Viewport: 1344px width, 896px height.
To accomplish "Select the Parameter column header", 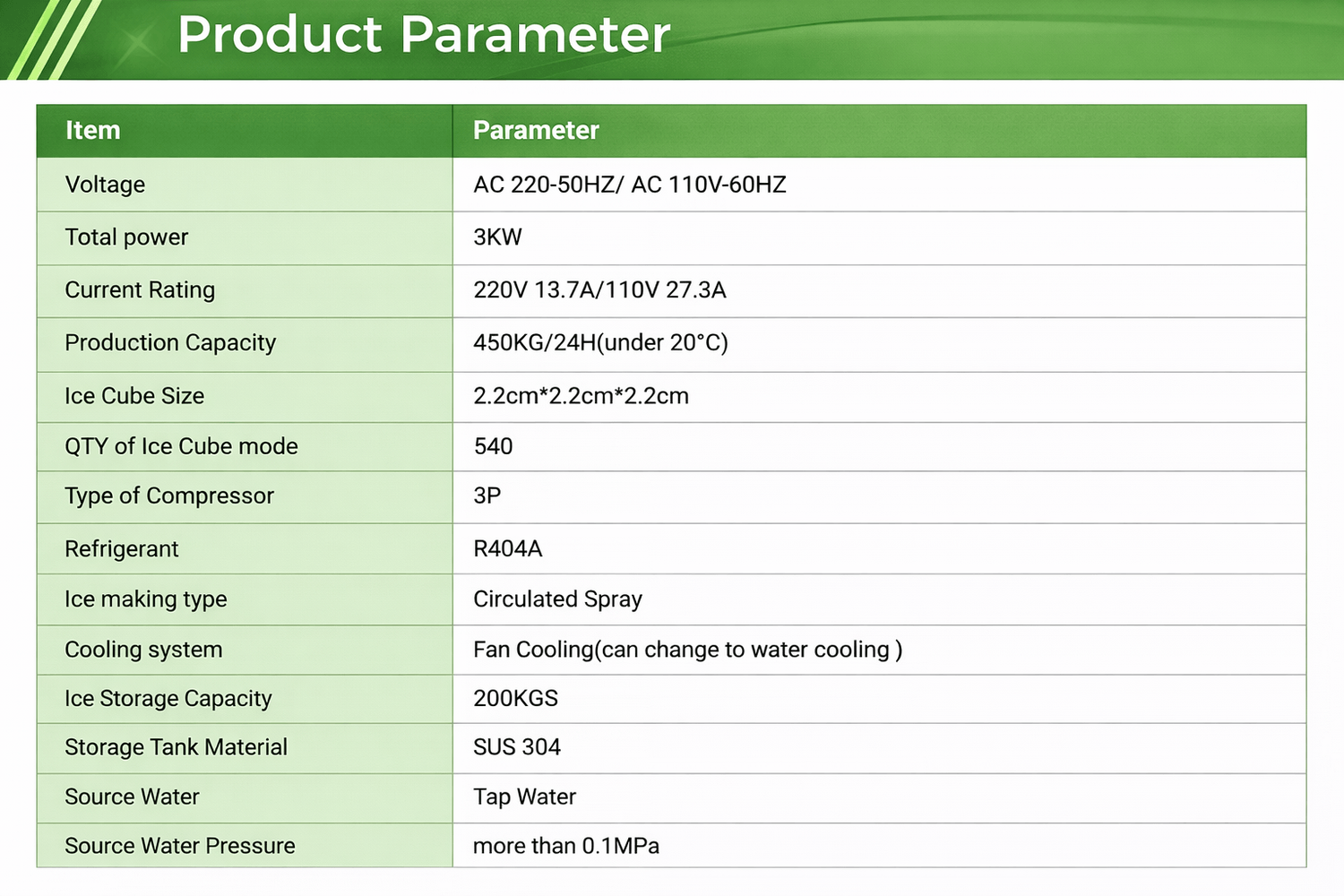I will (x=536, y=131).
